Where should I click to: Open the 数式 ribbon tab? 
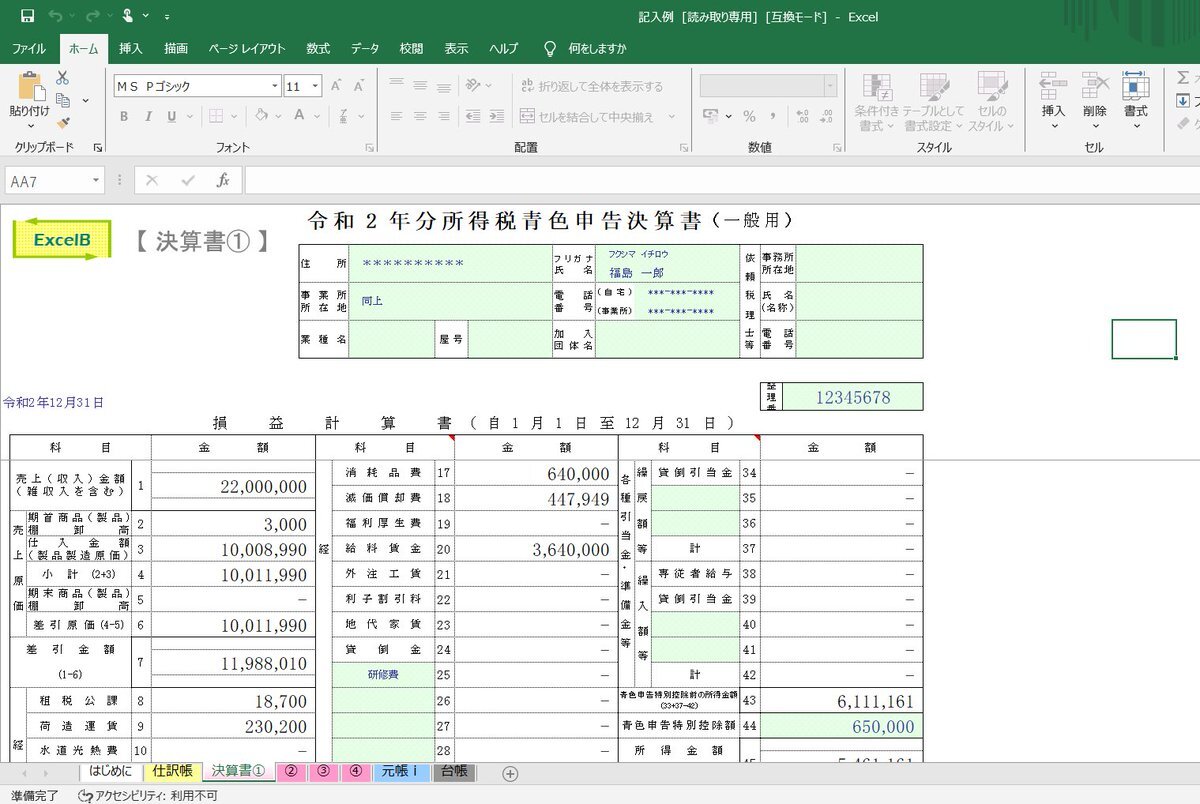pos(318,48)
